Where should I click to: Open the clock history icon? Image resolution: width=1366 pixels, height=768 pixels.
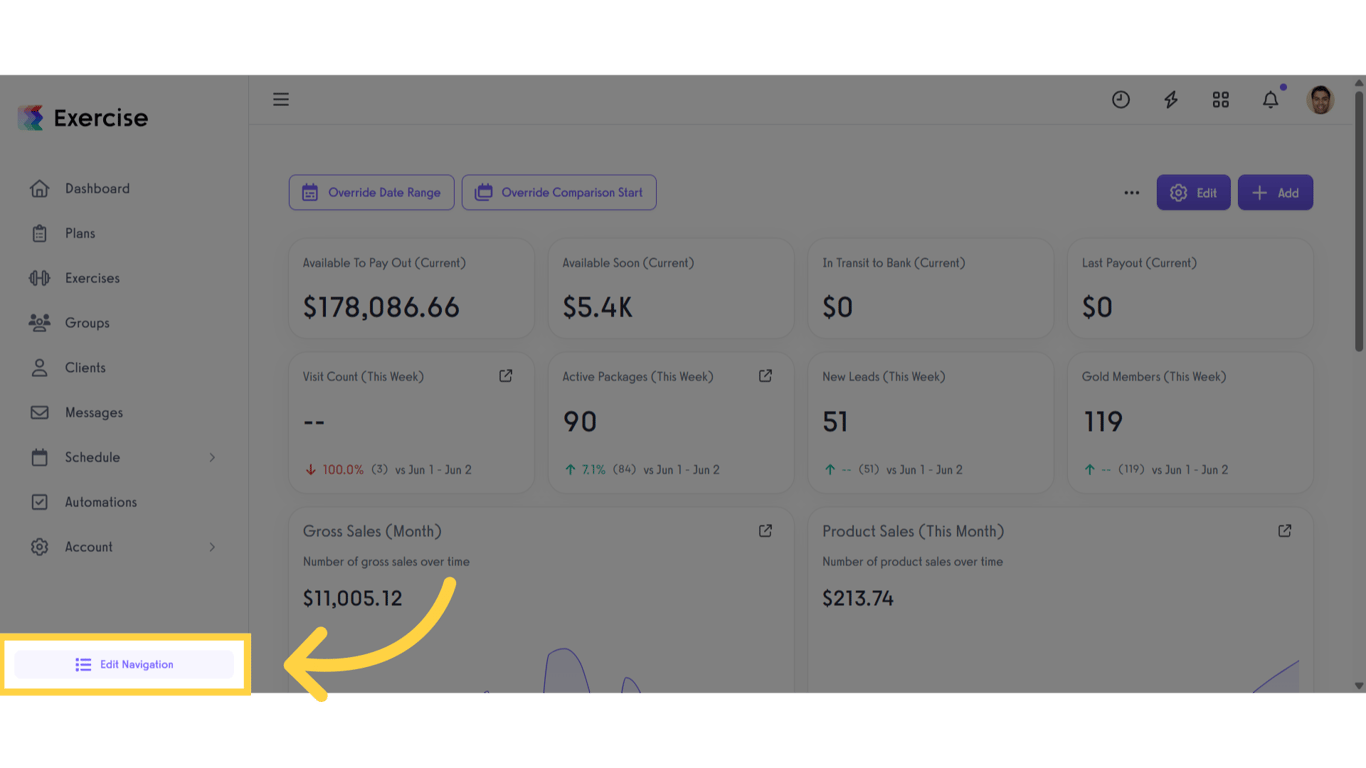coord(1121,99)
